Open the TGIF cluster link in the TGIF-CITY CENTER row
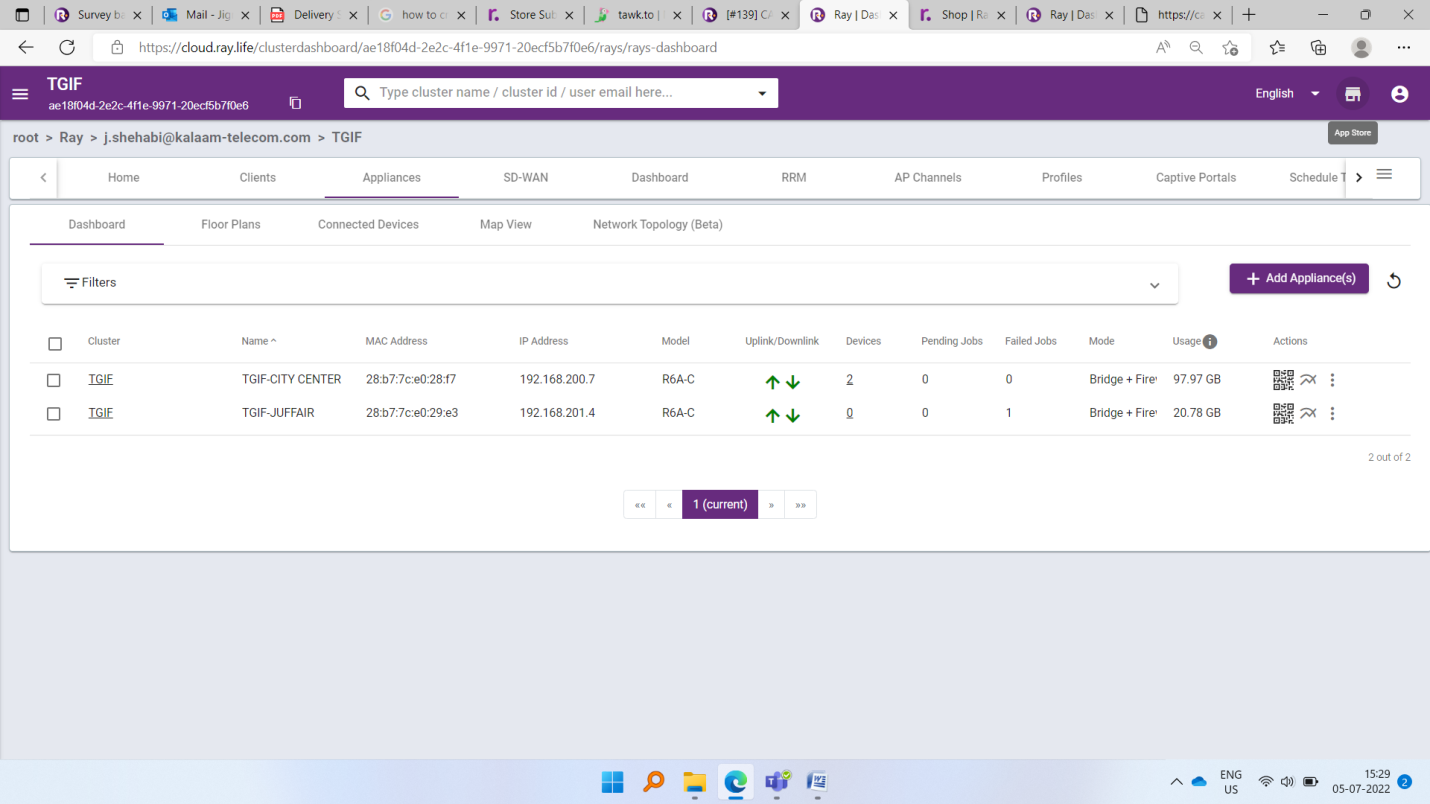Viewport: 1430px width, 804px height. coord(100,380)
